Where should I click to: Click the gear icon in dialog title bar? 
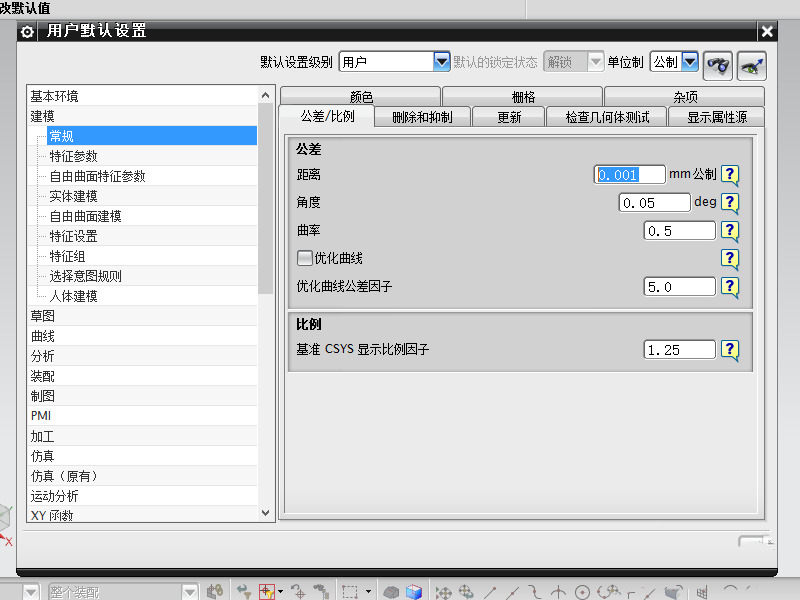[x=27, y=32]
